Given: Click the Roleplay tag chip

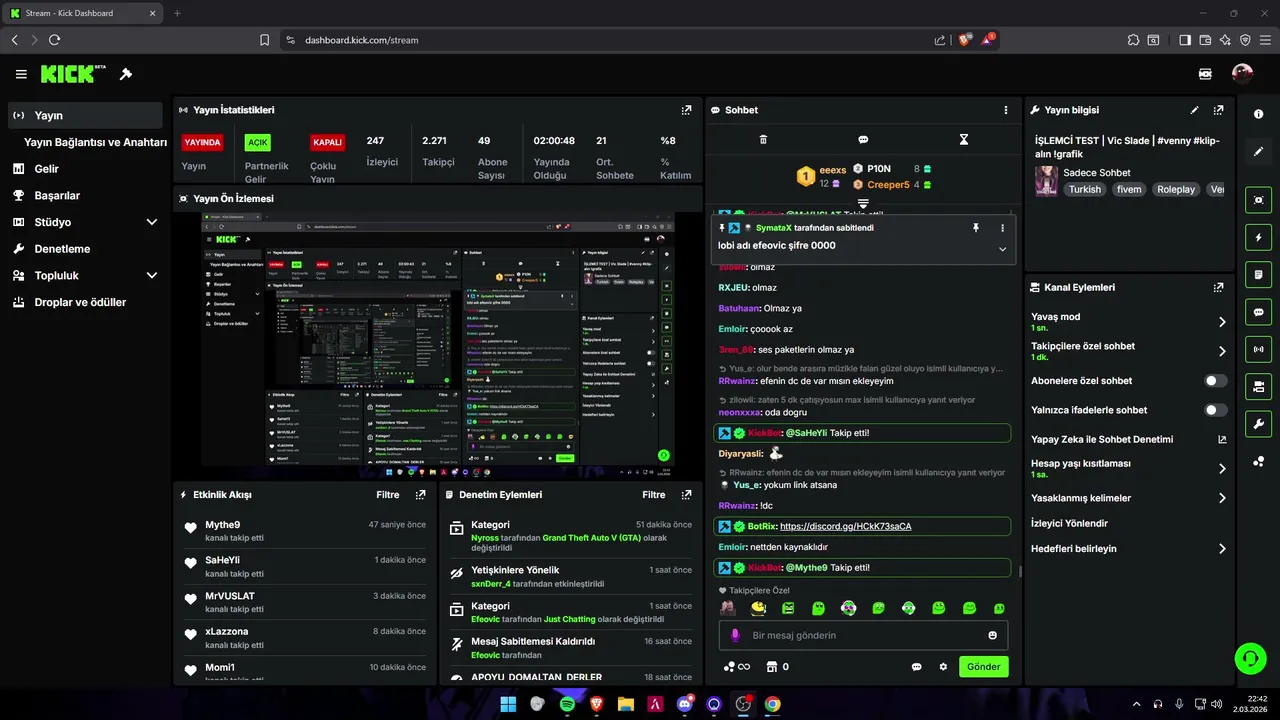Looking at the screenshot, I should tap(1176, 189).
